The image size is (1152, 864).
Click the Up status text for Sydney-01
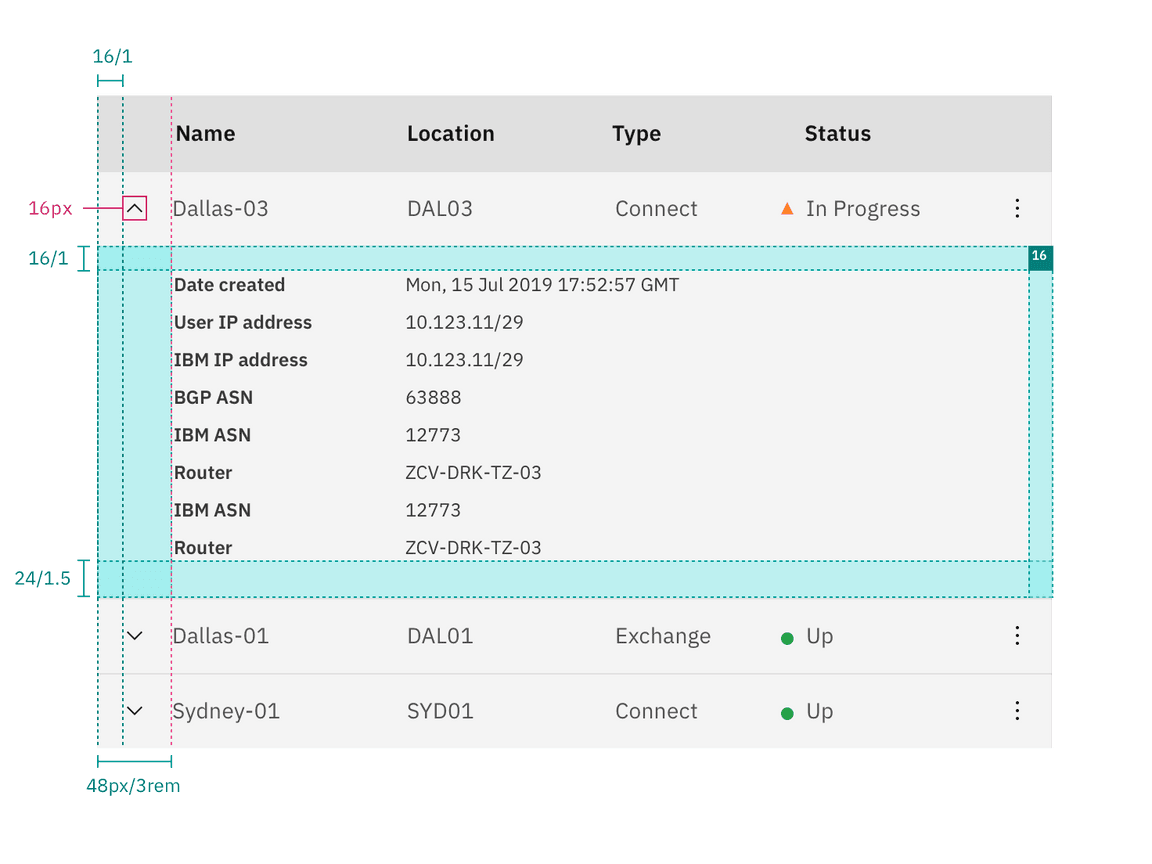[x=819, y=712]
